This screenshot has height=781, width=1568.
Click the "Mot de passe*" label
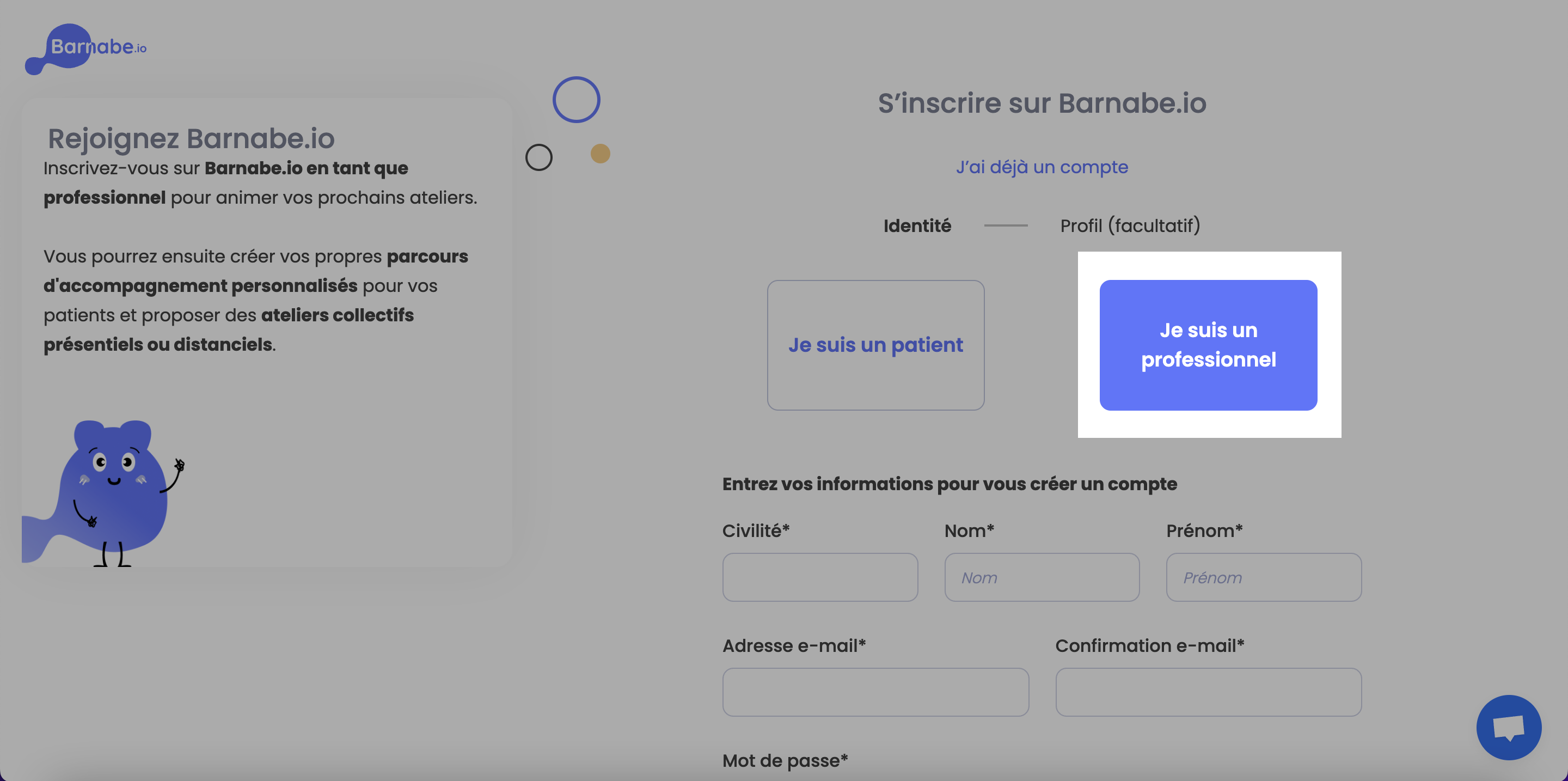point(785,760)
